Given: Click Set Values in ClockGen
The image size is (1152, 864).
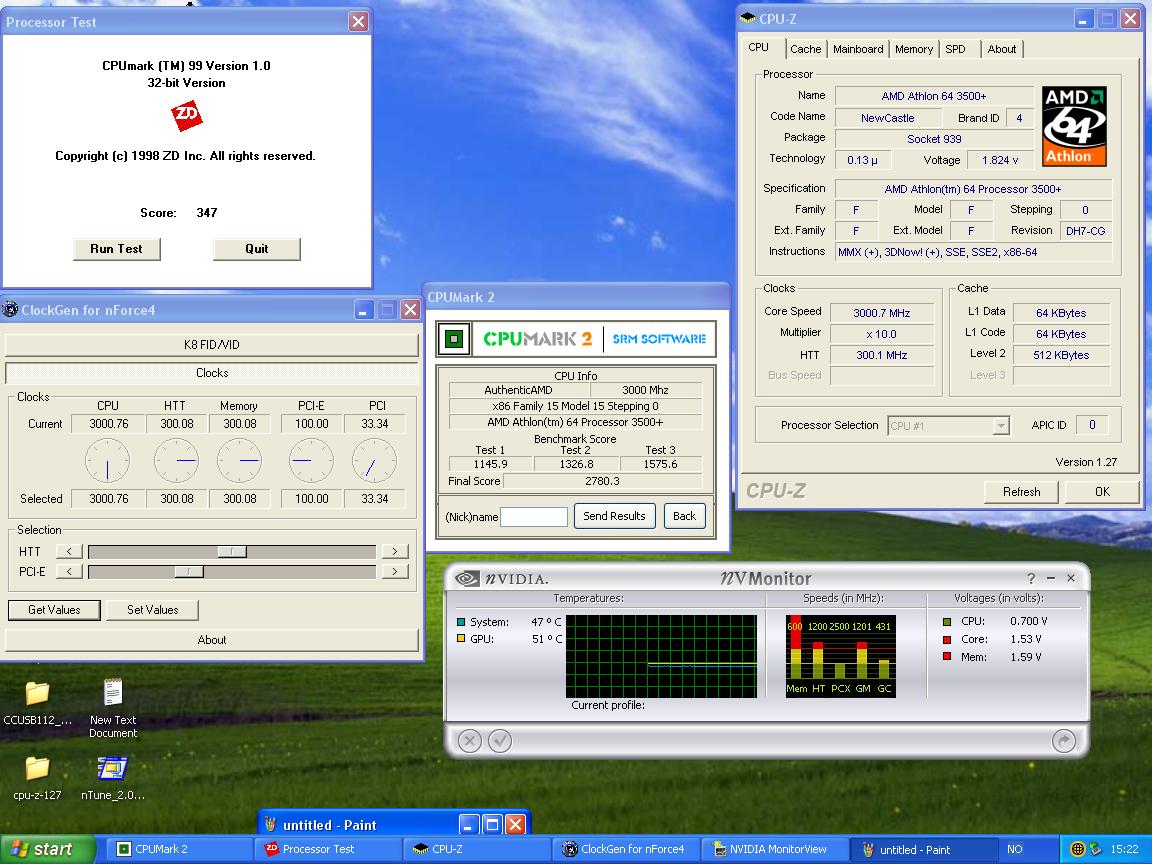Looking at the screenshot, I should point(153,610).
